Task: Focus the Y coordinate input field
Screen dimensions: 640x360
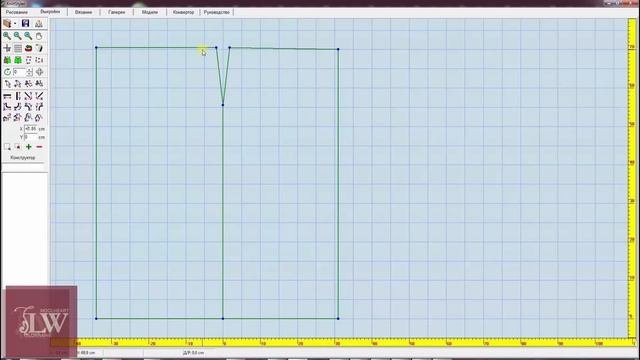Action: tap(31, 137)
